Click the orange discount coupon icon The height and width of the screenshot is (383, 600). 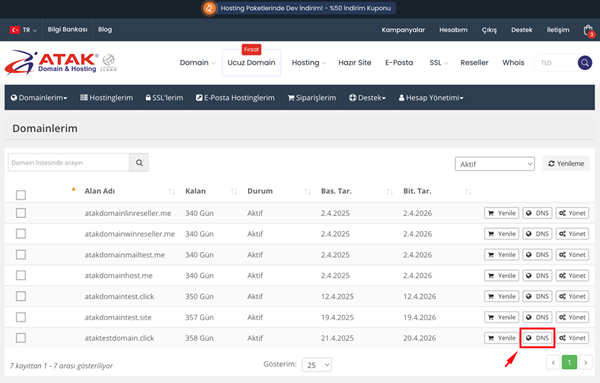209,8
